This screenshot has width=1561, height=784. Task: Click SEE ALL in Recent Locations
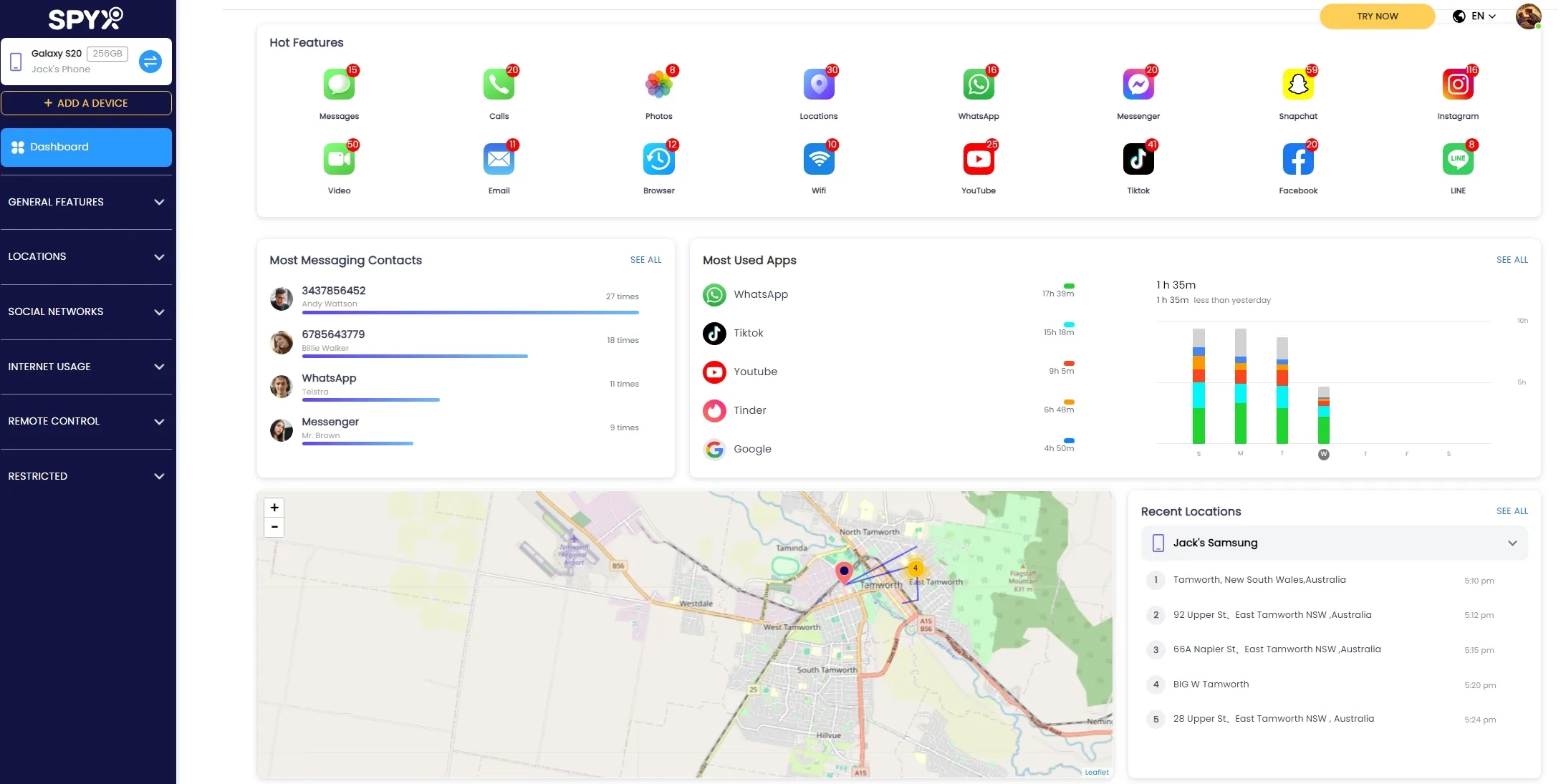(x=1512, y=511)
